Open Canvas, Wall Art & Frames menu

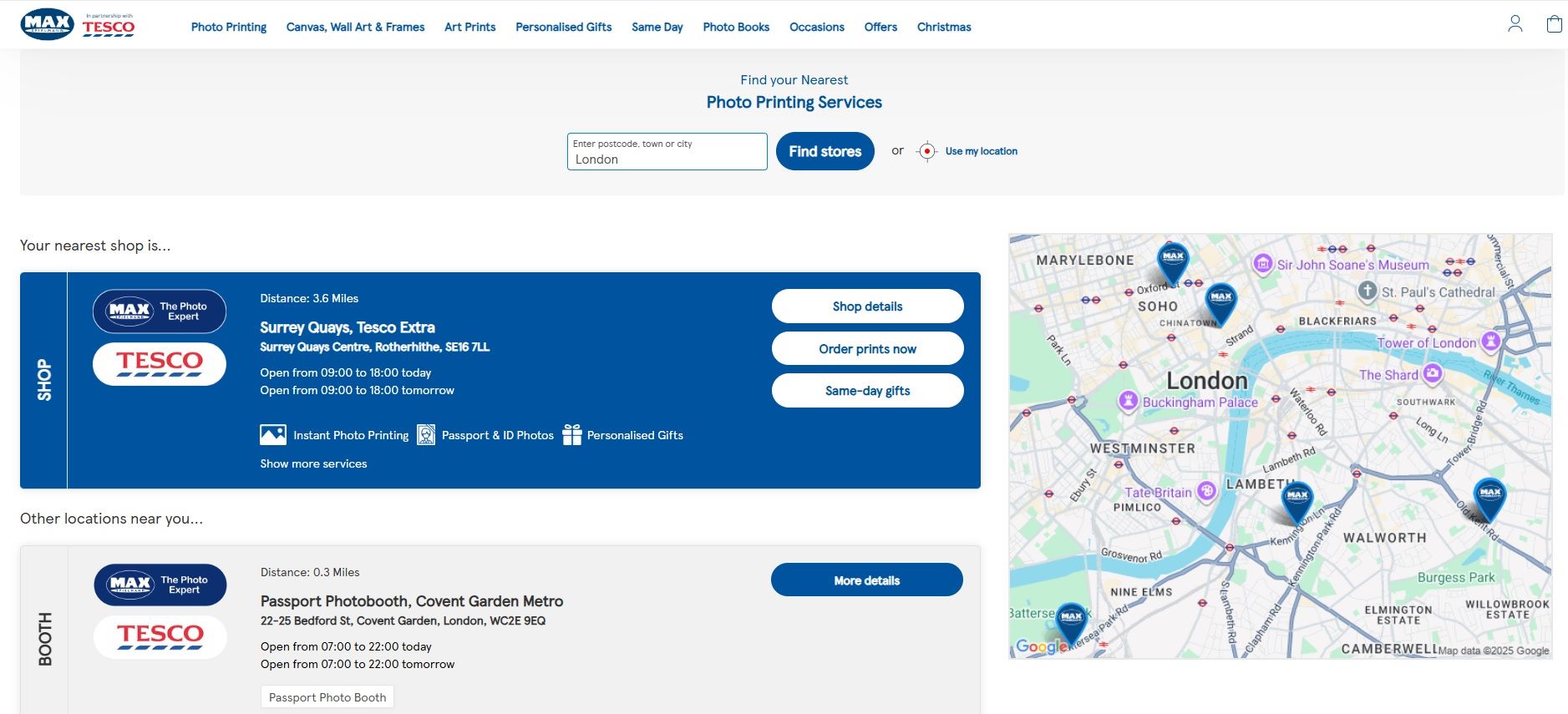355,27
